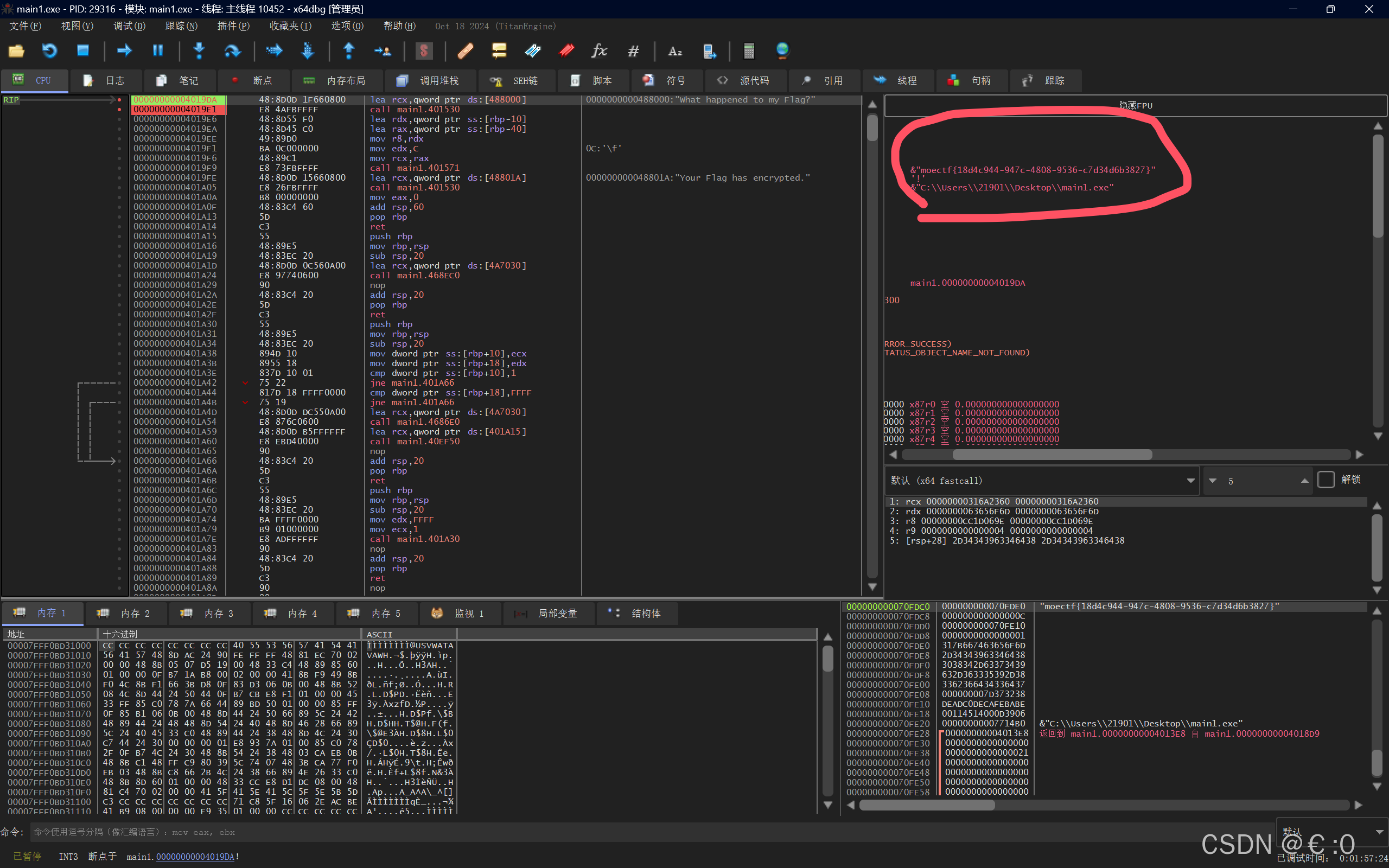
Task: Click the Run to user code icon
Action: point(383,51)
